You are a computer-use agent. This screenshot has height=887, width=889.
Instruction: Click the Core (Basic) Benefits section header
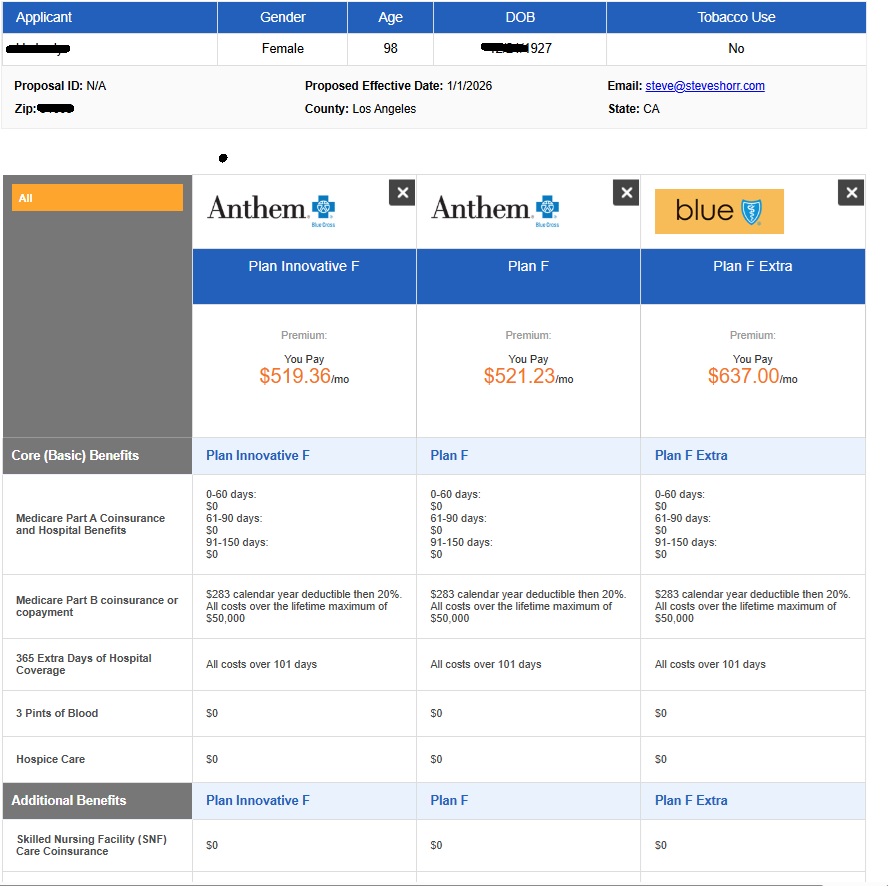[76, 456]
